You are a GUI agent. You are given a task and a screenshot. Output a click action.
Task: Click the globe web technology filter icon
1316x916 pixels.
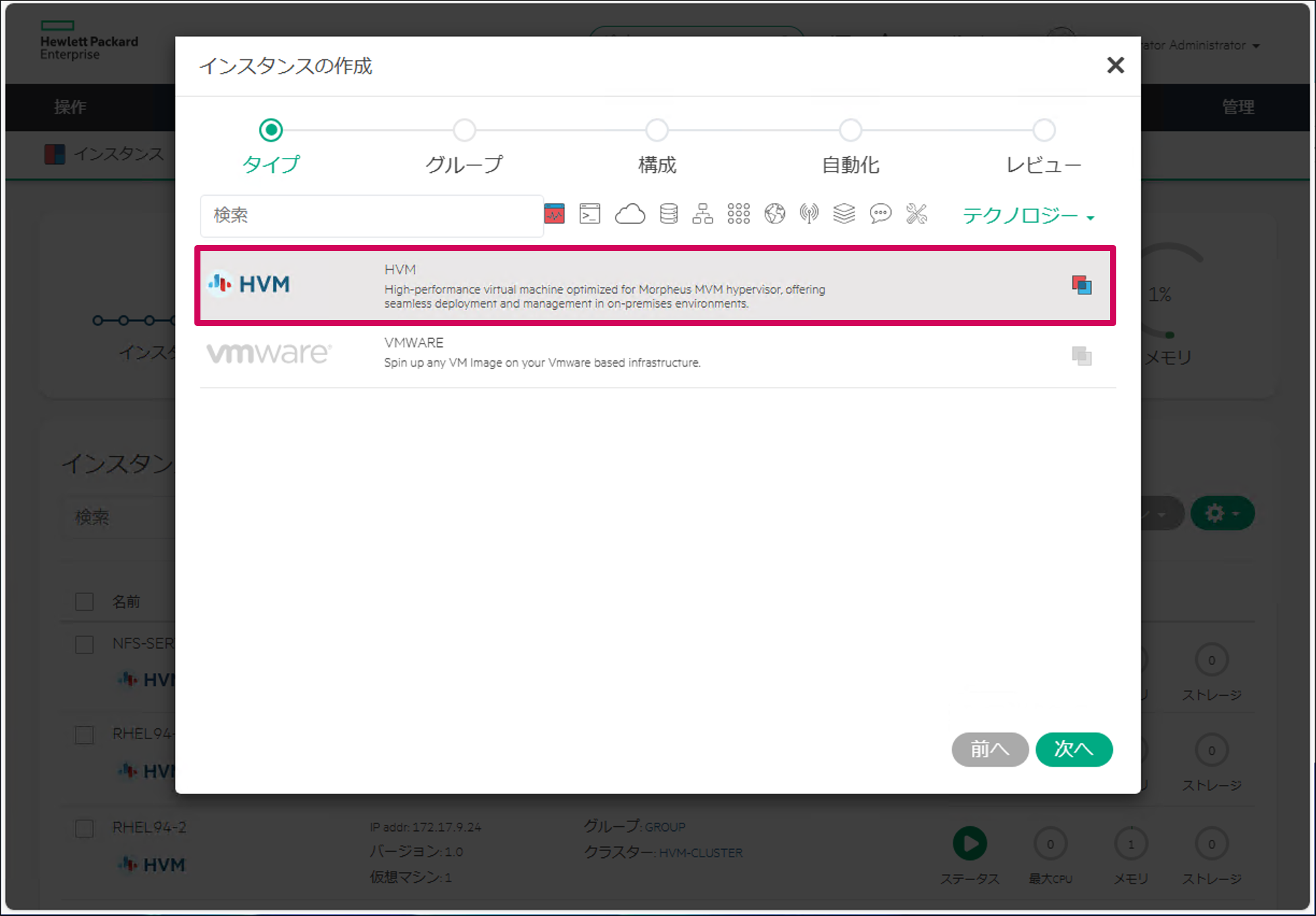pos(775,214)
